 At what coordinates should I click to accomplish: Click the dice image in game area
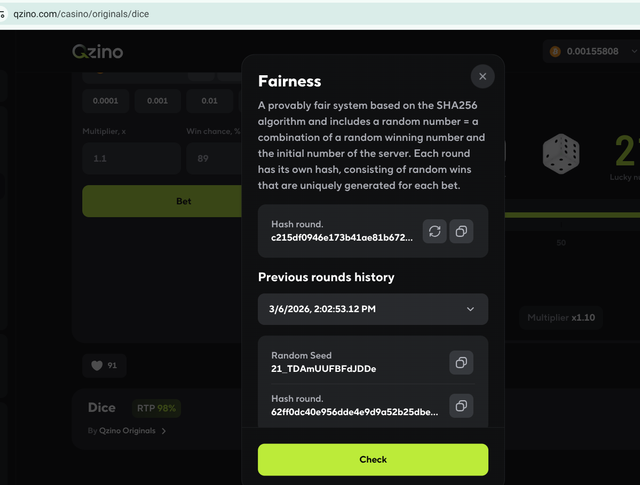[561, 154]
